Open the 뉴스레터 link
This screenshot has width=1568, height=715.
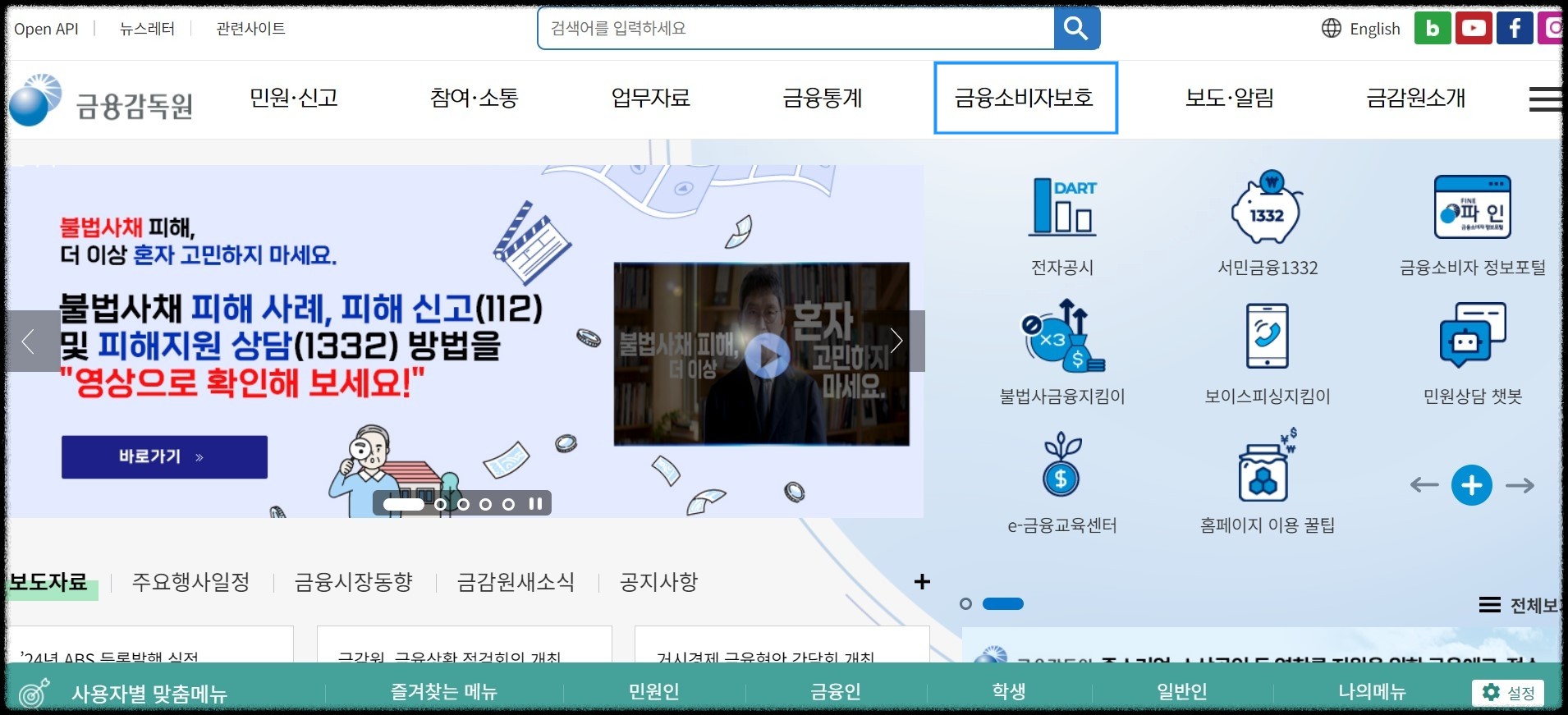[x=147, y=29]
